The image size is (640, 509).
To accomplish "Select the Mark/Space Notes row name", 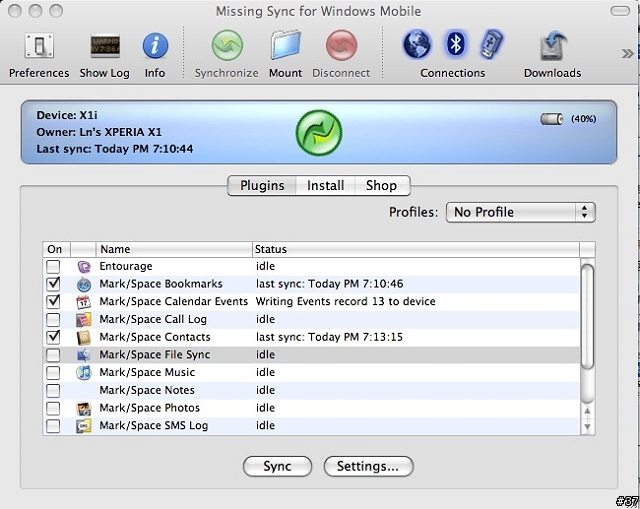I will [x=147, y=390].
